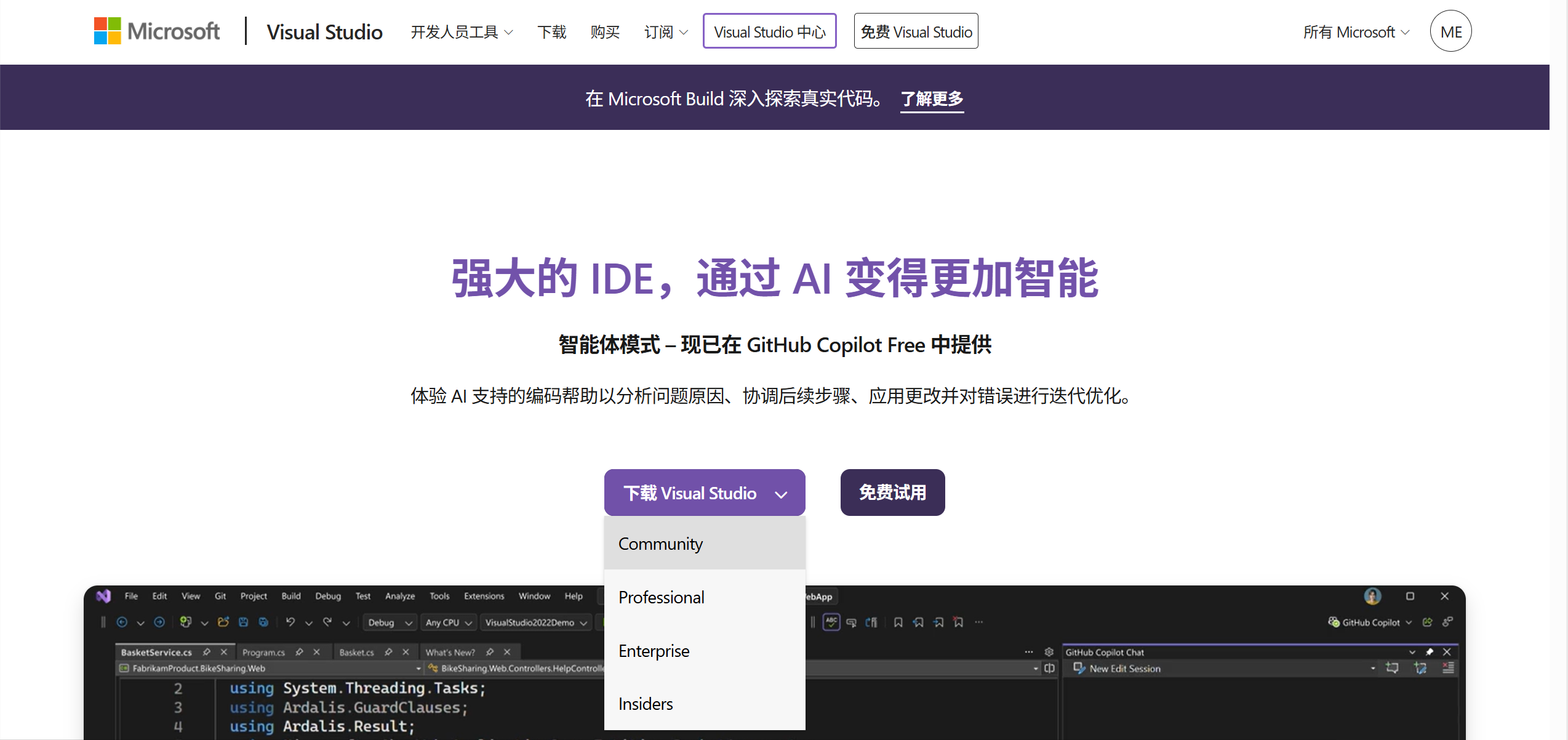This screenshot has height=740, width=1568.
Task: Toggle the 下载 Visual Studio dropdown button
Action: pyautogui.click(x=705, y=493)
